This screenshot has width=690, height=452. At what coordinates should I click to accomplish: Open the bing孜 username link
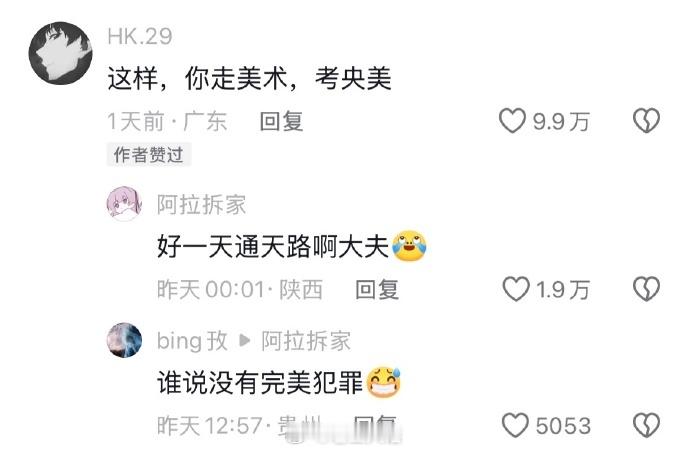click(192, 341)
